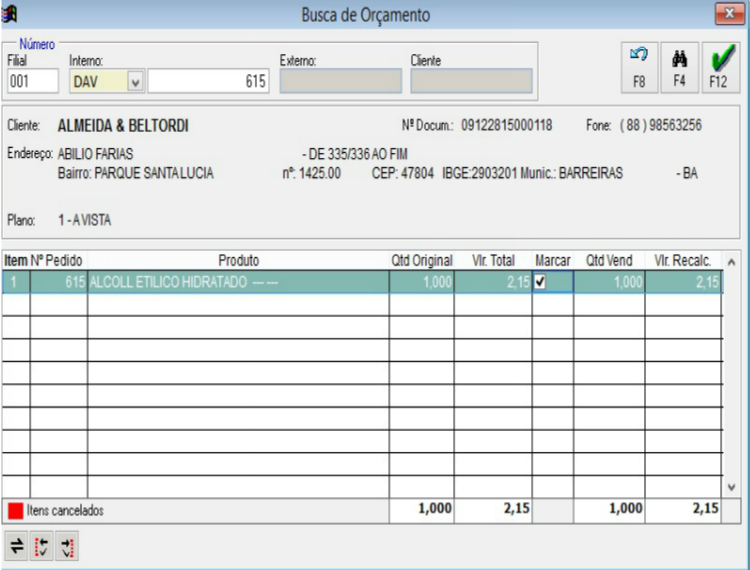Uncheck the Marcar checkbox for item 1
Viewport: 750px width, 570px height.
click(x=540, y=282)
